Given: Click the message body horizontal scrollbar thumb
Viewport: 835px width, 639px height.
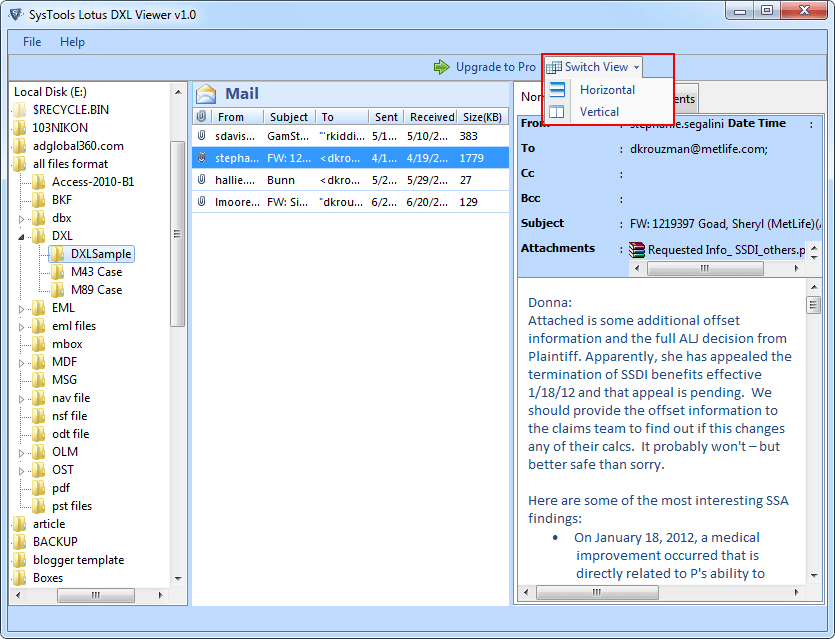Looking at the screenshot, I should 597,592.
